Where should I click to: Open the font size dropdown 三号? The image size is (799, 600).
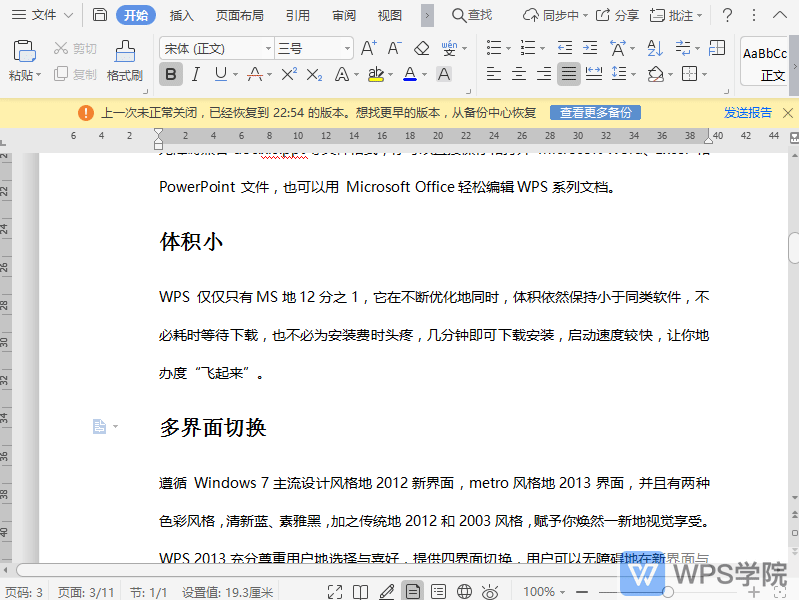314,48
